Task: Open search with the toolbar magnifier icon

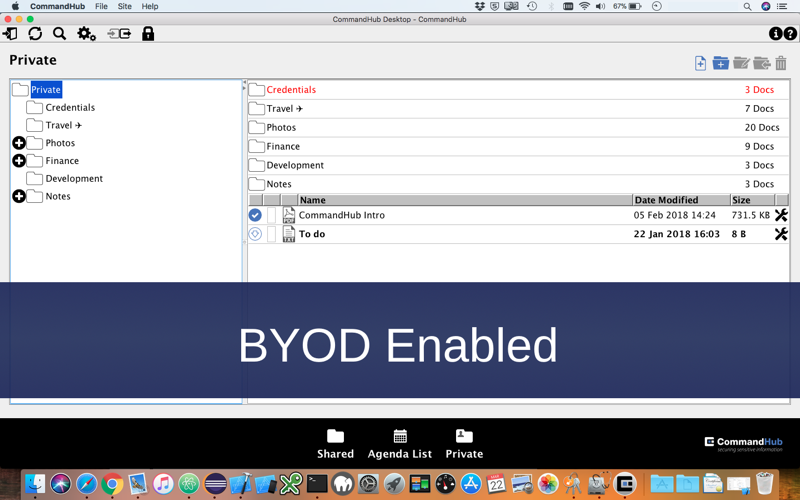Action: coord(60,34)
